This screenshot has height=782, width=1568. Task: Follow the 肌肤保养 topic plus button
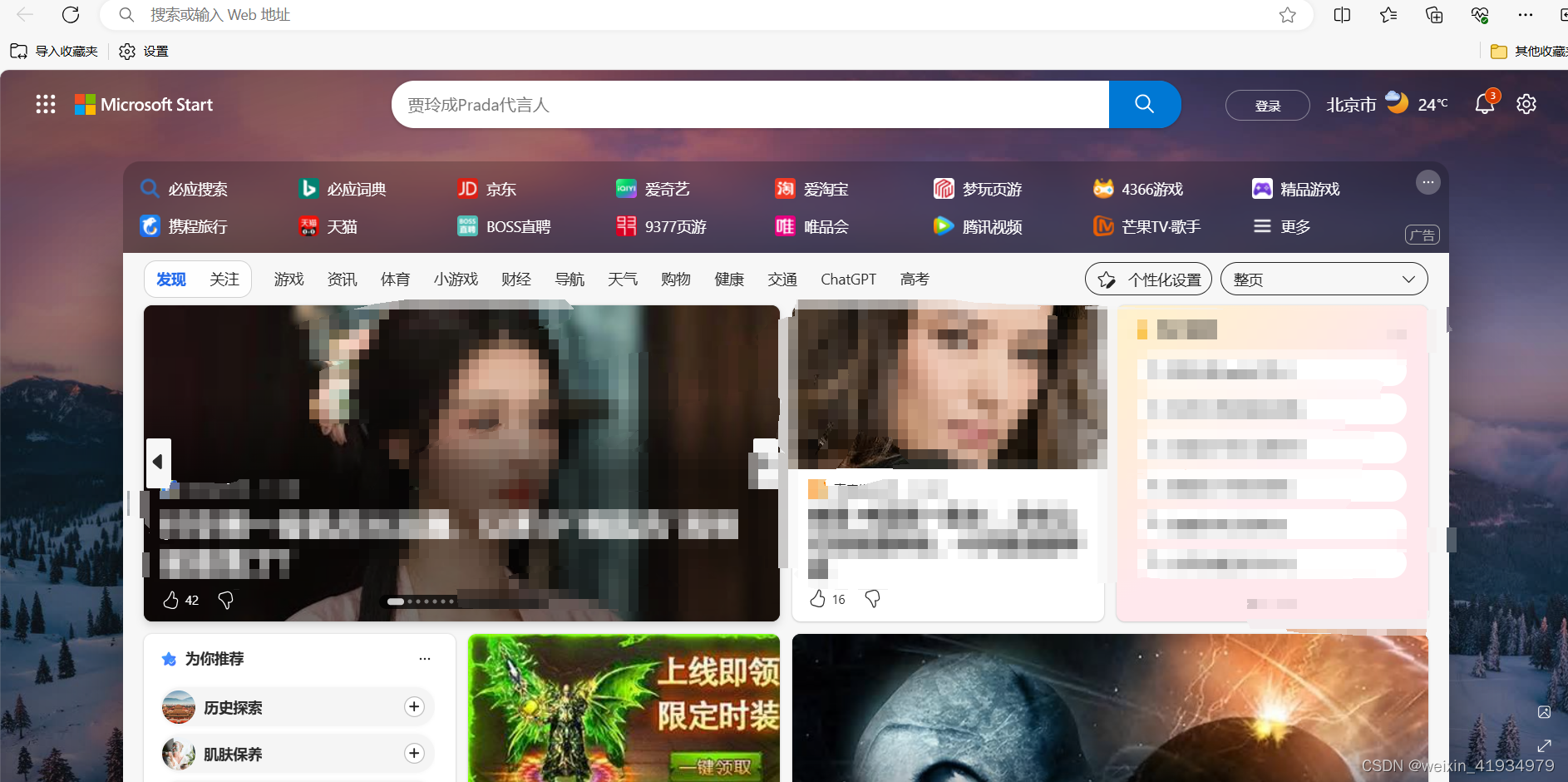pos(414,754)
